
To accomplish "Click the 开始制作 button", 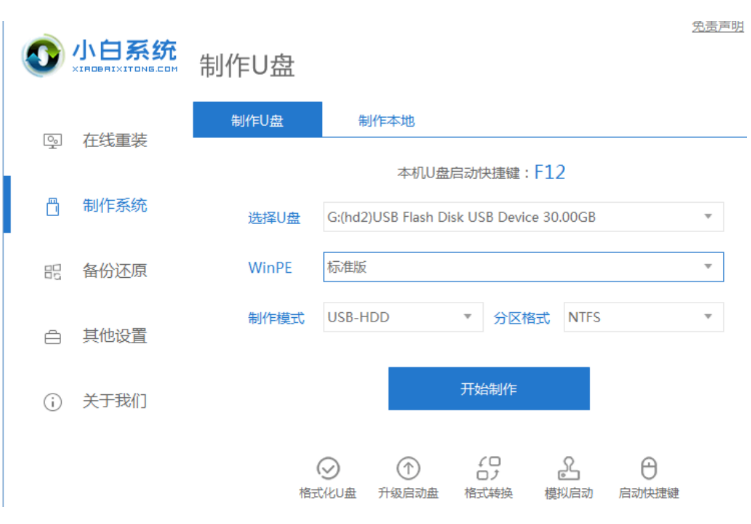I will [x=489, y=388].
